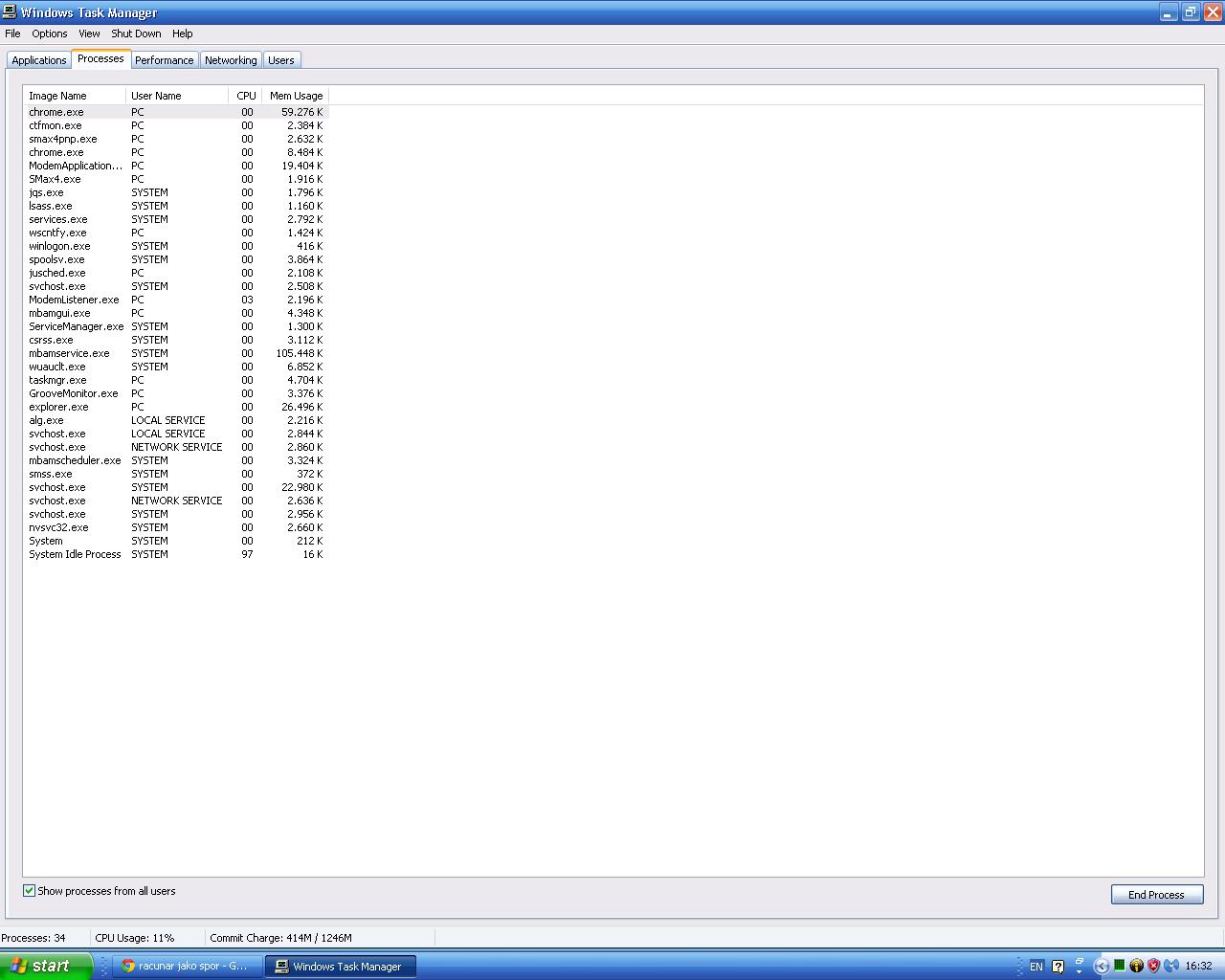
Task: Select the alg.exe process
Action: (x=176, y=420)
